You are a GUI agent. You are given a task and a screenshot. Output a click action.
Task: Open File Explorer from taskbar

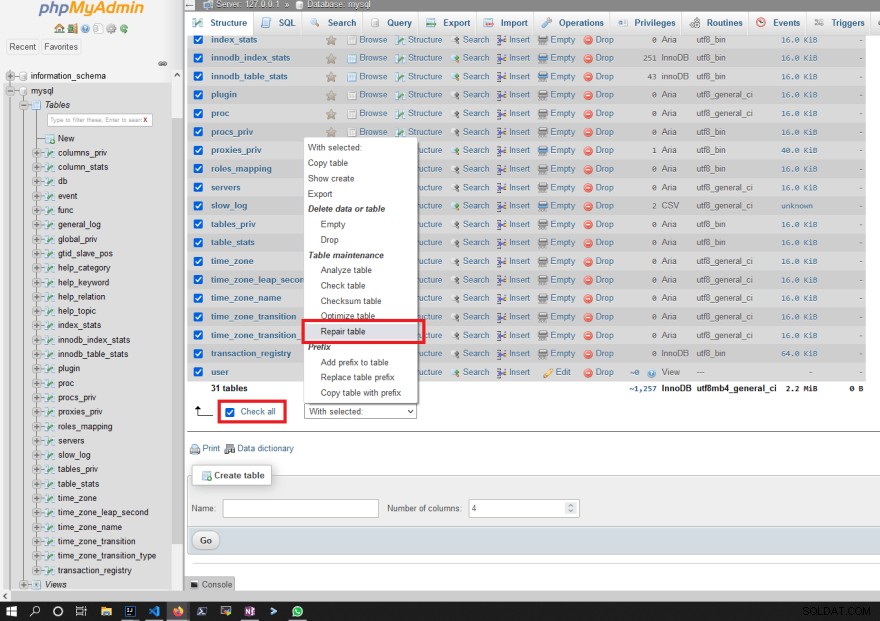point(106,611)
